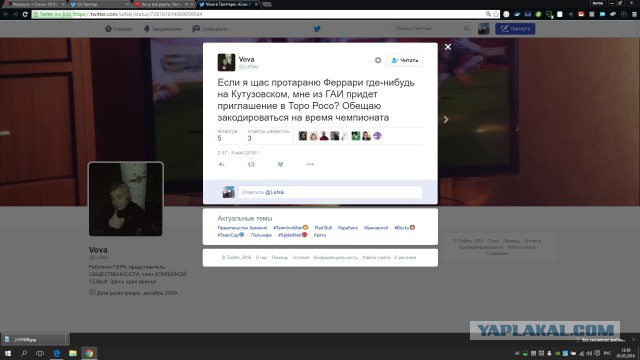The height and width of the screenshot is (360, 640).
Task: Click the address bar URL
Action: click(x=138, y=14)
